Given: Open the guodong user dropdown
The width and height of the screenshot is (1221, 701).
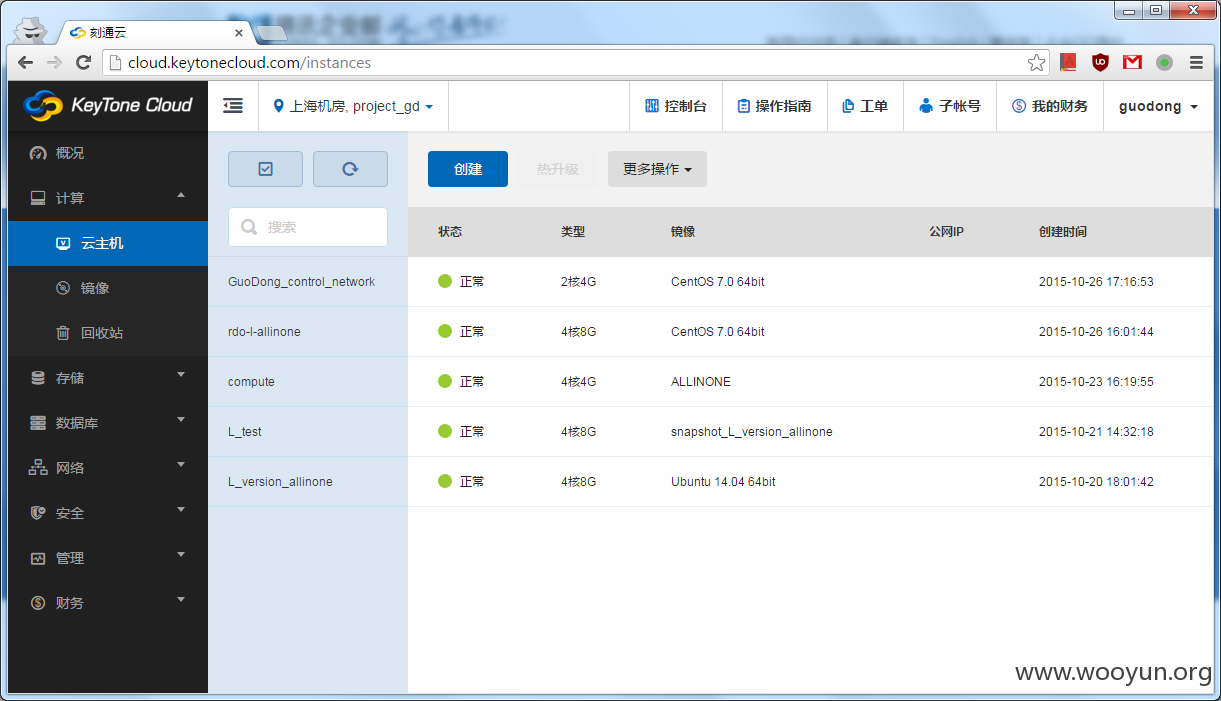Looking at the screenshot, I should pyautogui.click(x=1158, y=106).
